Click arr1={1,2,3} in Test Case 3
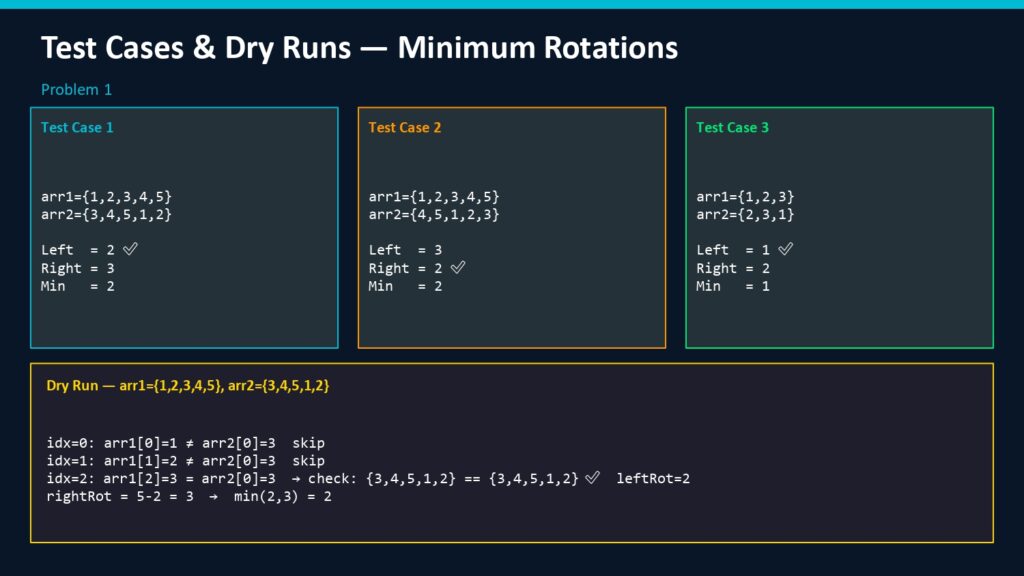The image size is (1024, 576). 745,196
